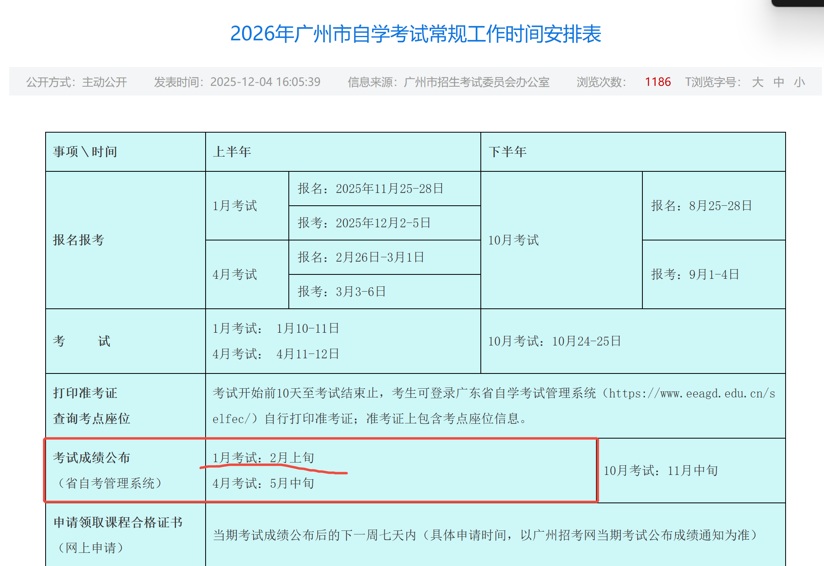Viewport: 824px width, 566px height.
Task: Click the 10月考试：11月中旬 cell
Action: pos(660,470)
